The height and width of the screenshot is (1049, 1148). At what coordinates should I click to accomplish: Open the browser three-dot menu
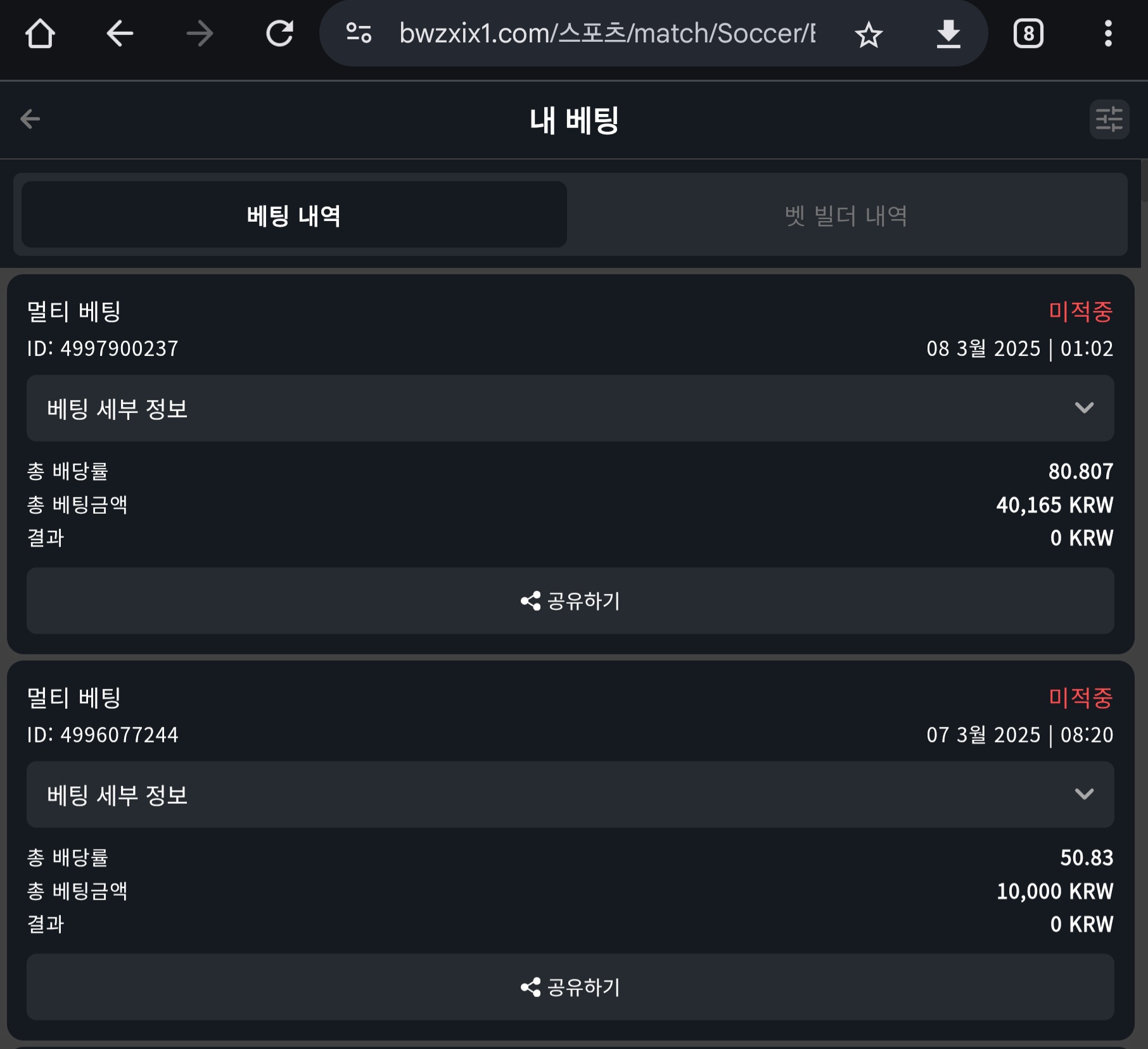[1108, 34]
